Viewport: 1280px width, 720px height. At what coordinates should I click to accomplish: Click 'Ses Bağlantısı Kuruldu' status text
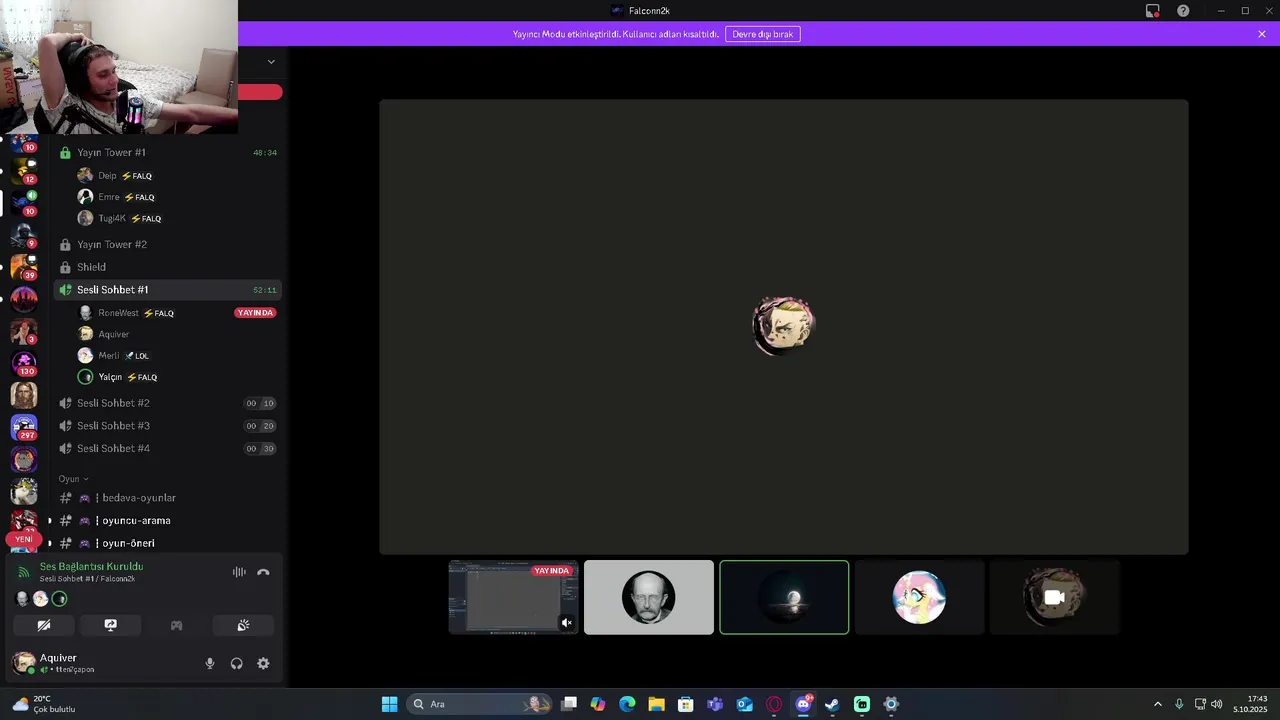(91, 566)
